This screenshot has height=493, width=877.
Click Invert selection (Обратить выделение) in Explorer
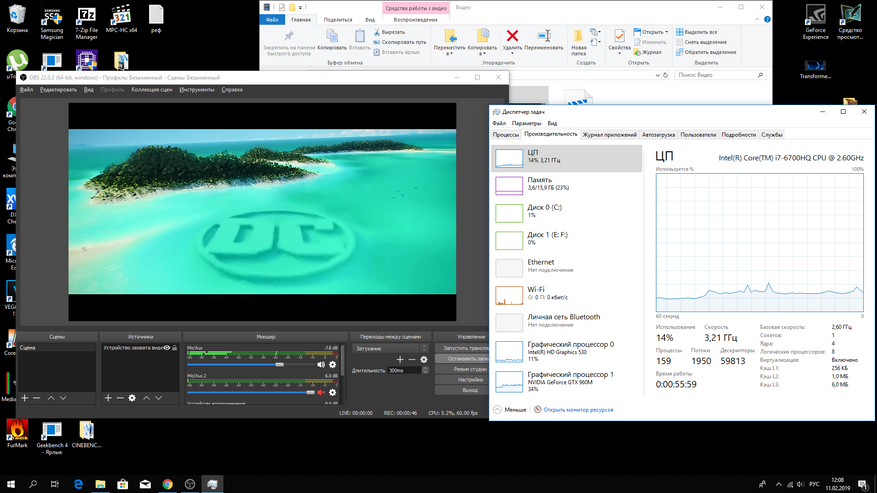pos(706,52)
